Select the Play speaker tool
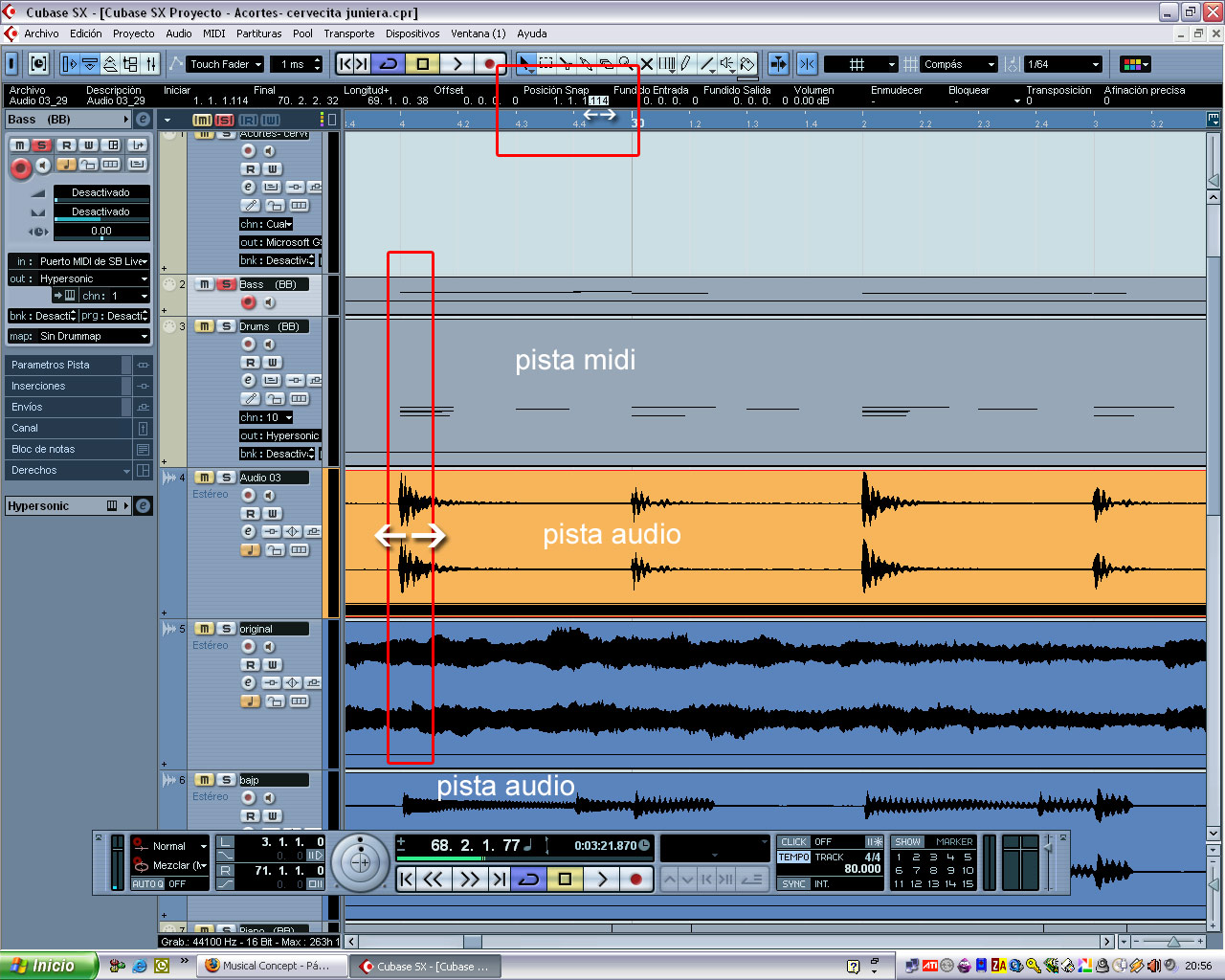 pyautogui.click(x=727, y=64)
